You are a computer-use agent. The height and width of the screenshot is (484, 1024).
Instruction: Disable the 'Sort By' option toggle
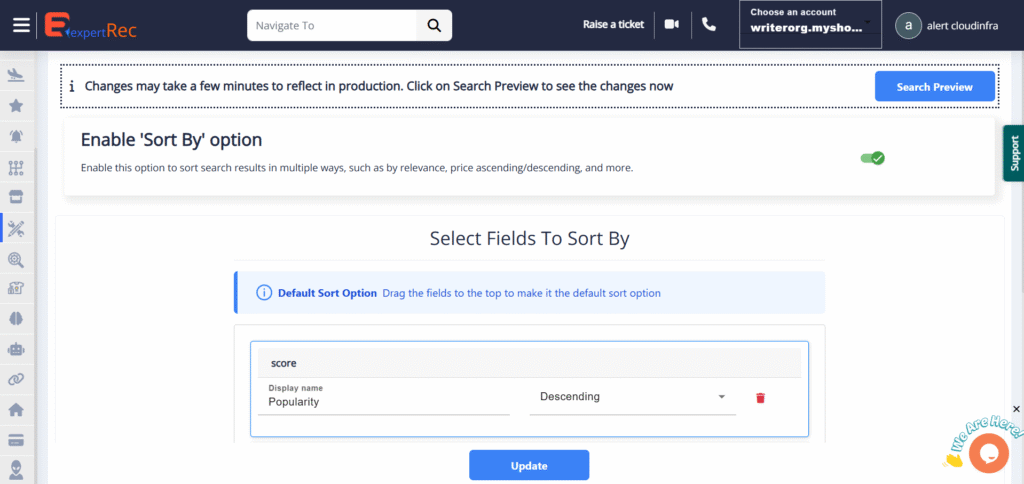(872, 158)
